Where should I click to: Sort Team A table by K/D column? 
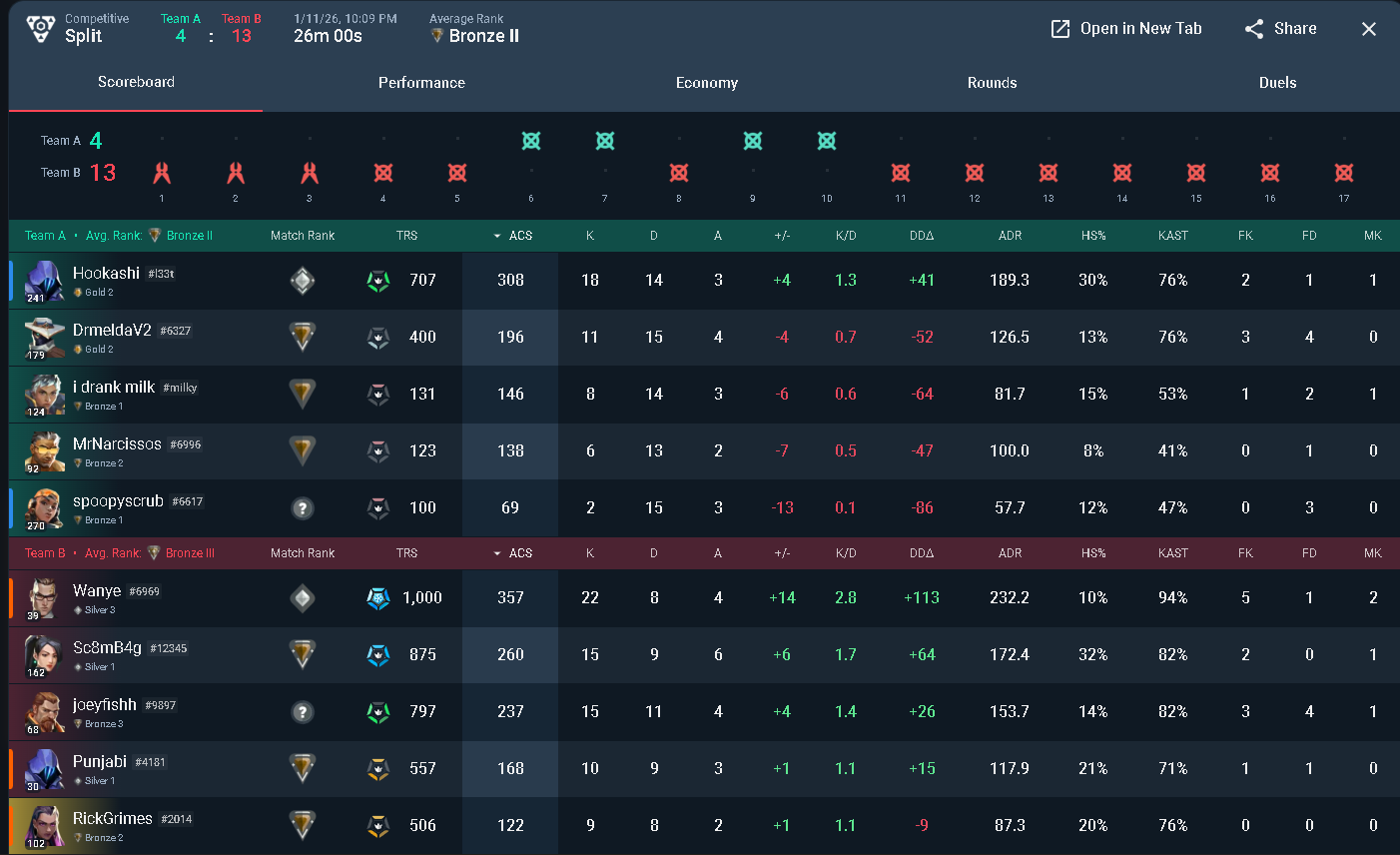846,236
